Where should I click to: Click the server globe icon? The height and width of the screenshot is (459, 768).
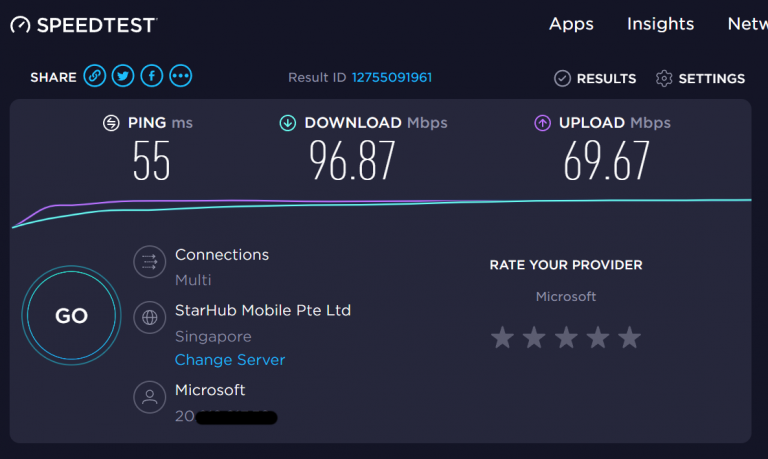pos(150,318)
